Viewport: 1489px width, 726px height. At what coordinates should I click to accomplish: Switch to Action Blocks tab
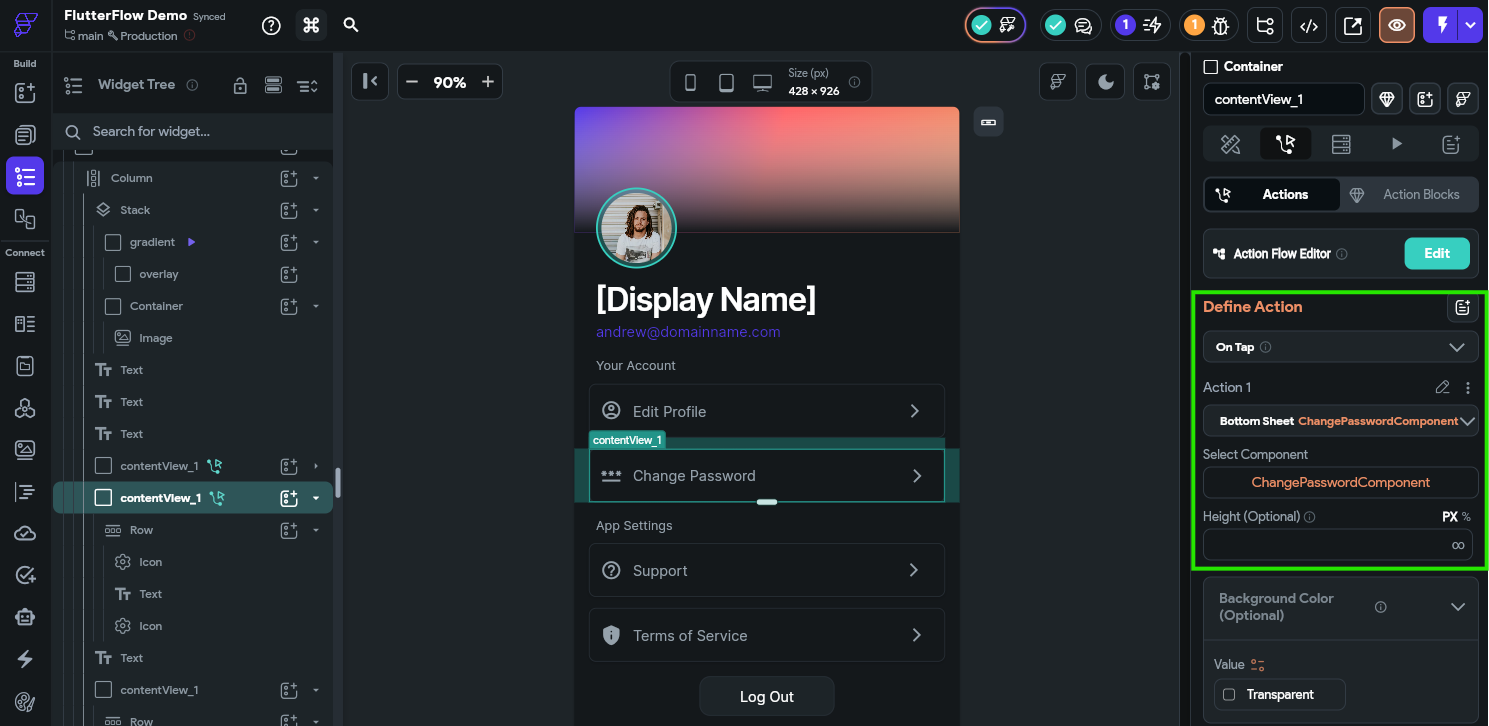(1408, 195)
